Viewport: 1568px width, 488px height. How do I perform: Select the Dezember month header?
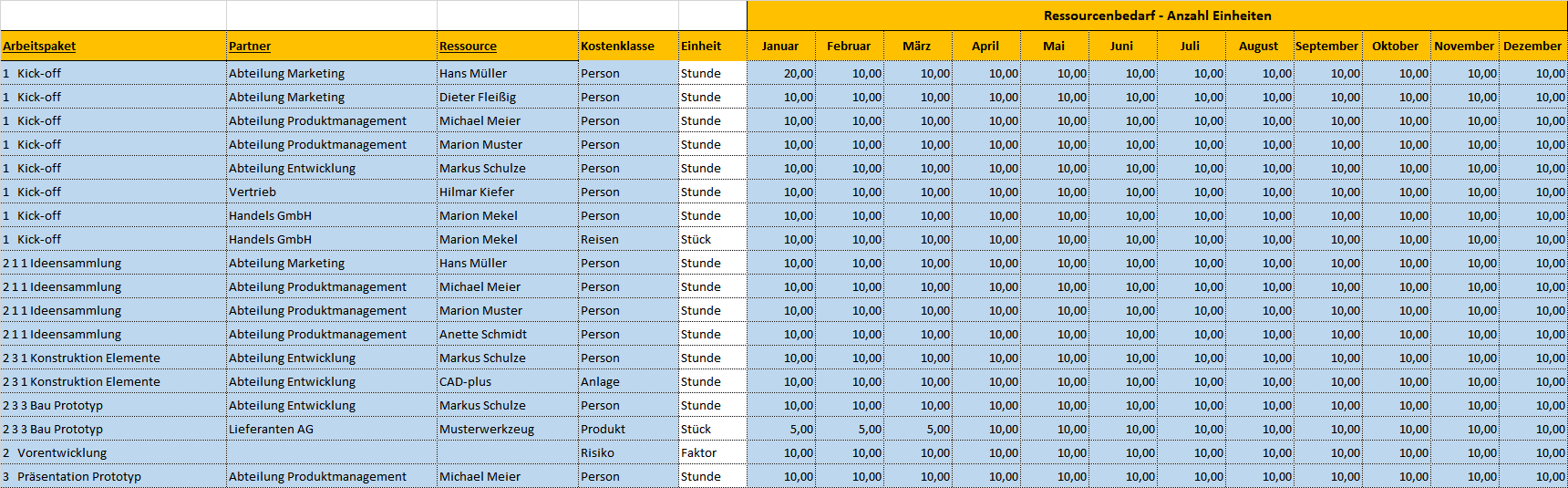(1533, 46)
